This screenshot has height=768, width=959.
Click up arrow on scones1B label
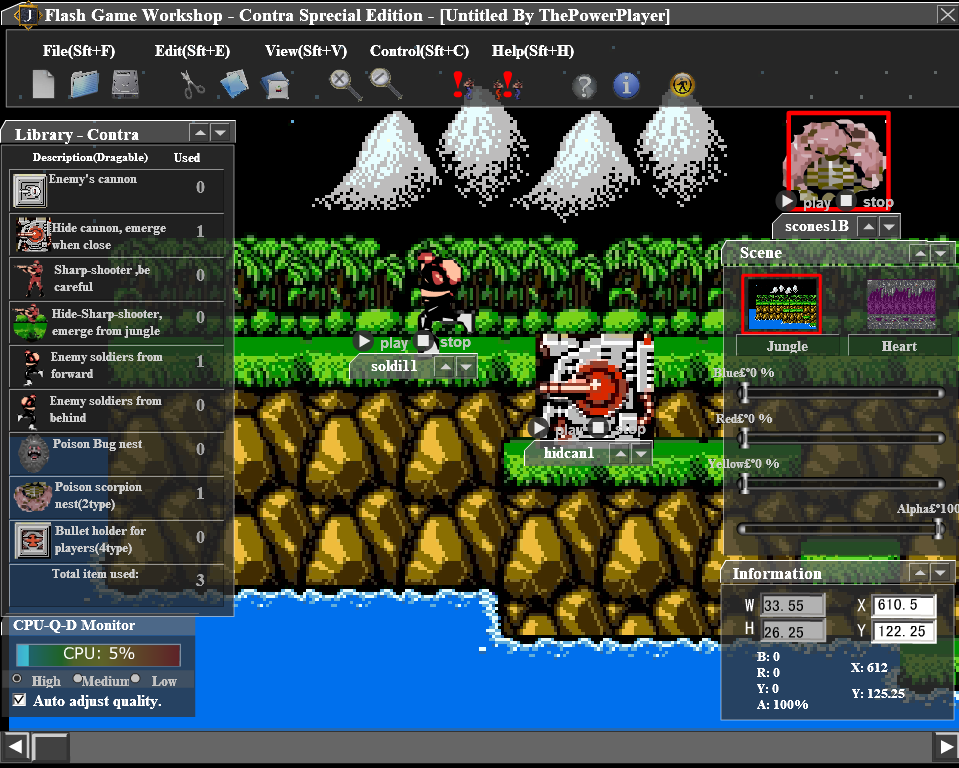click(868, 227)
